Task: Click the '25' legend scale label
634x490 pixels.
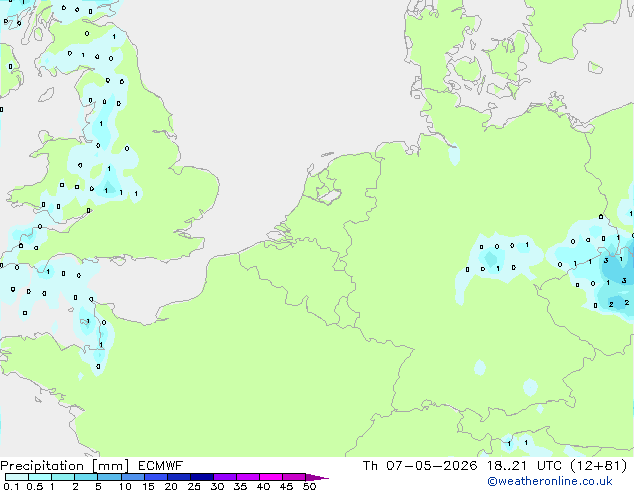Action: pyautogui.click(x=194, y=486)
